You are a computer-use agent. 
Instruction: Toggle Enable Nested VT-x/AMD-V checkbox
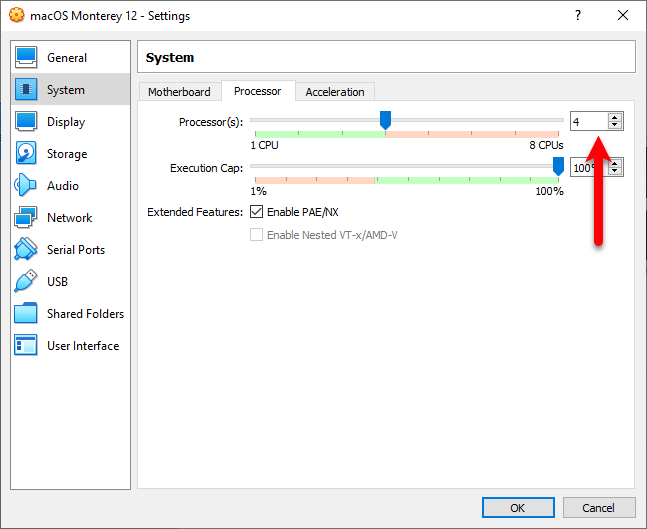[x=256, y=235]
